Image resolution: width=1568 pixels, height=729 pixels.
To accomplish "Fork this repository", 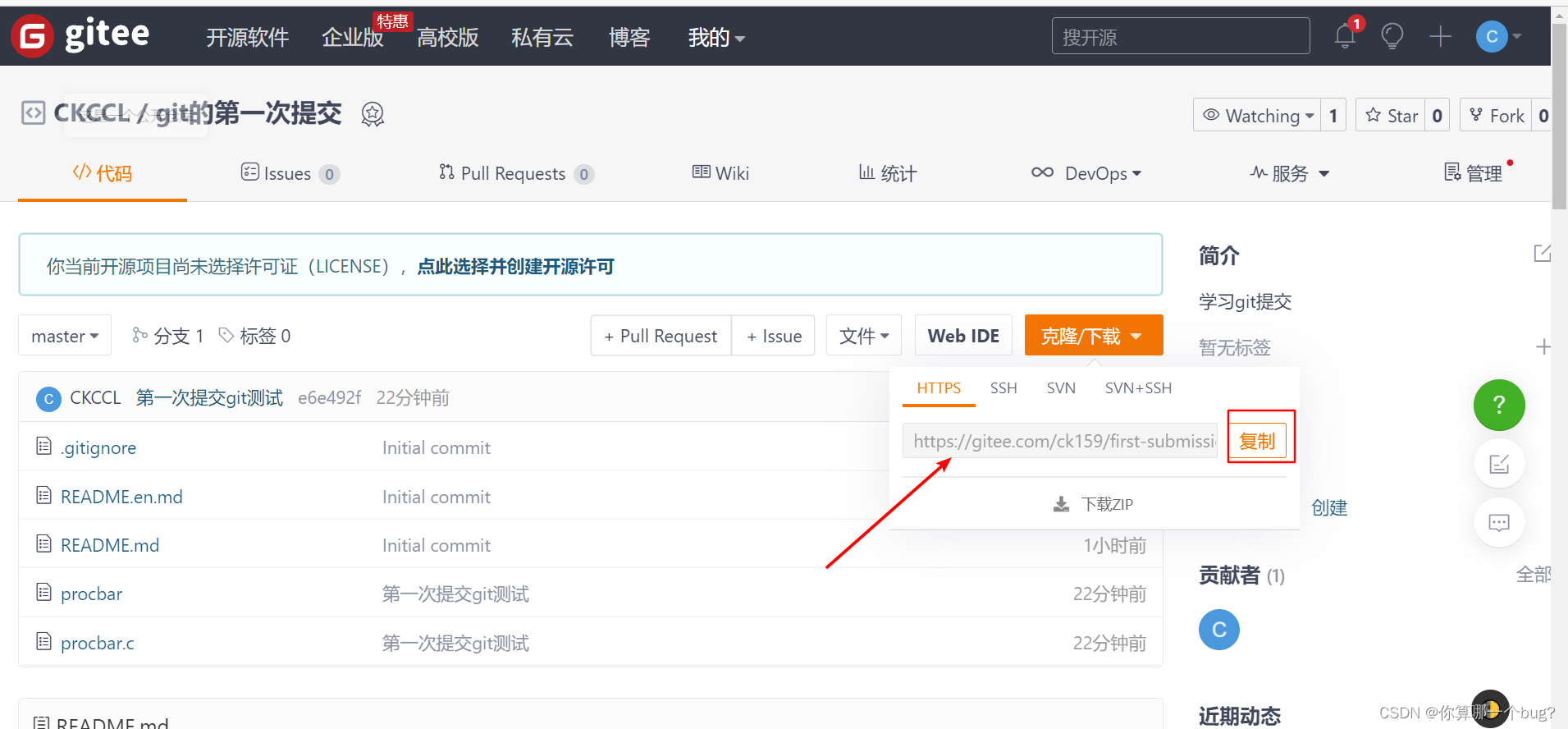I will coord(1497,115).
